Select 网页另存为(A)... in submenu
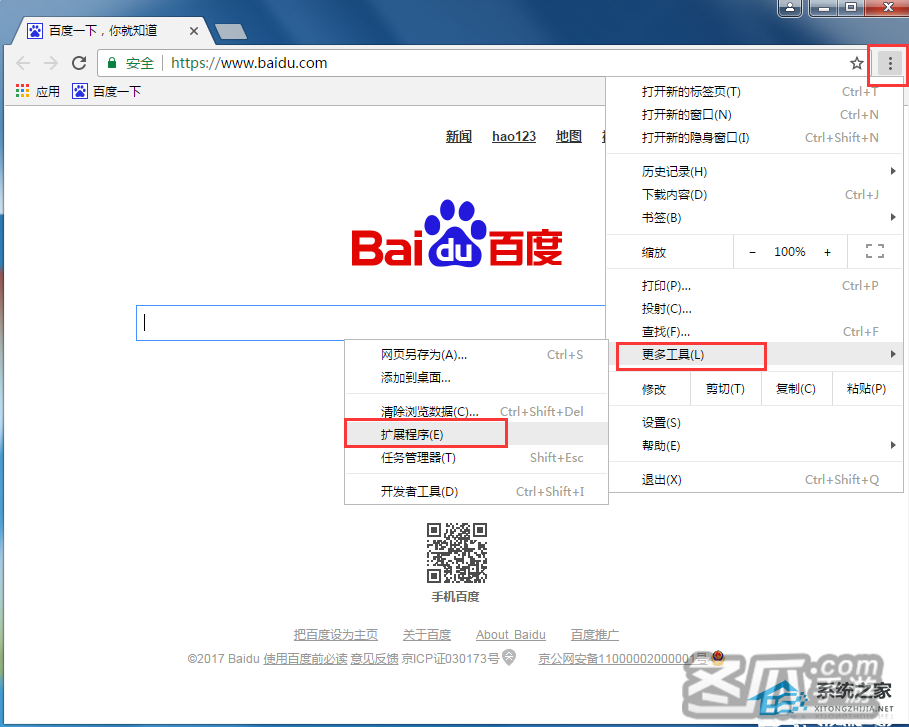 point(477,355)
